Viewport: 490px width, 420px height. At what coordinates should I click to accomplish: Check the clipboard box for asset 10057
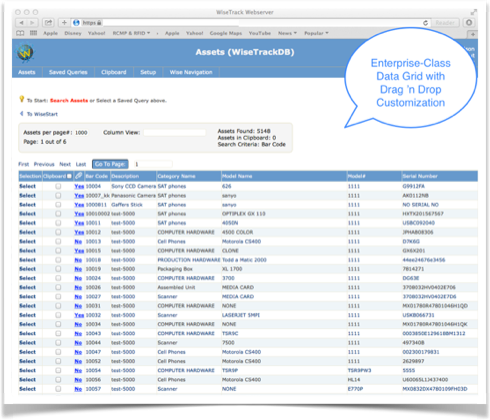click(58, 389)
